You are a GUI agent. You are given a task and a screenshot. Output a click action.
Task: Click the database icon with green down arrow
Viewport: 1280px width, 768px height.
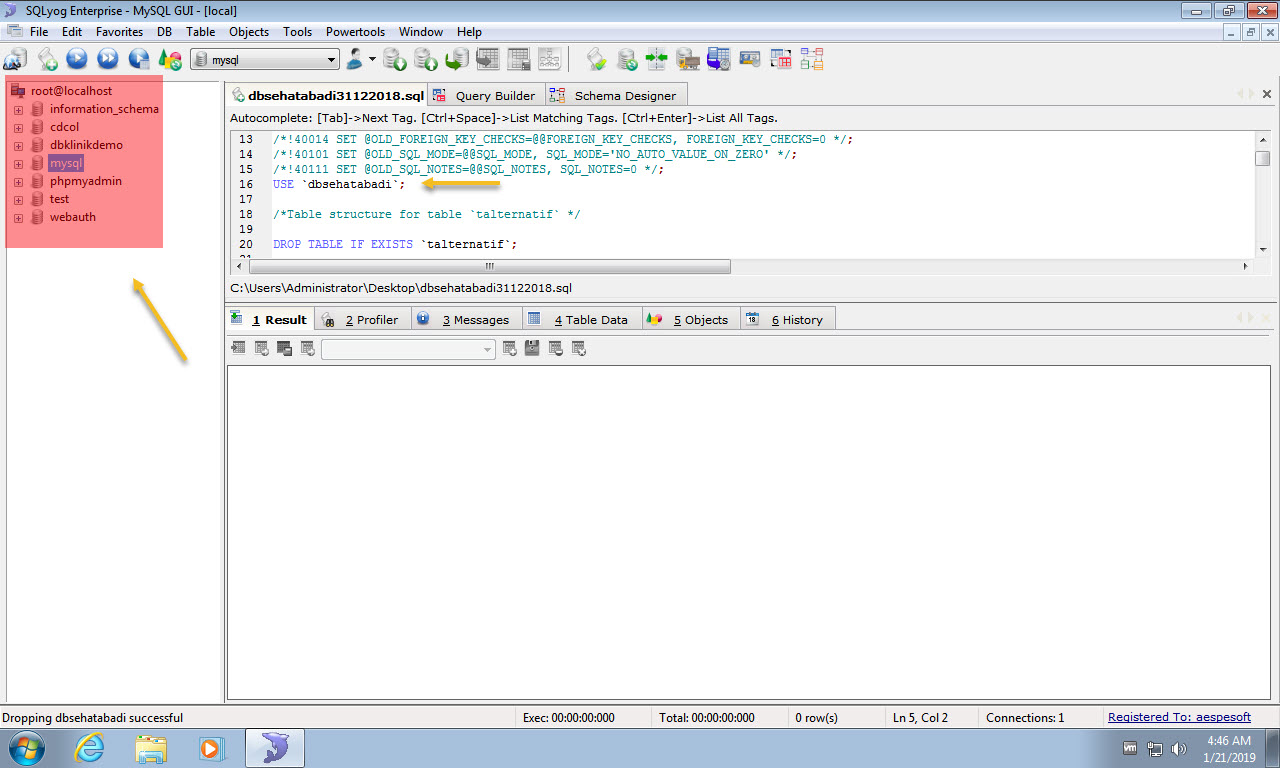395,59
